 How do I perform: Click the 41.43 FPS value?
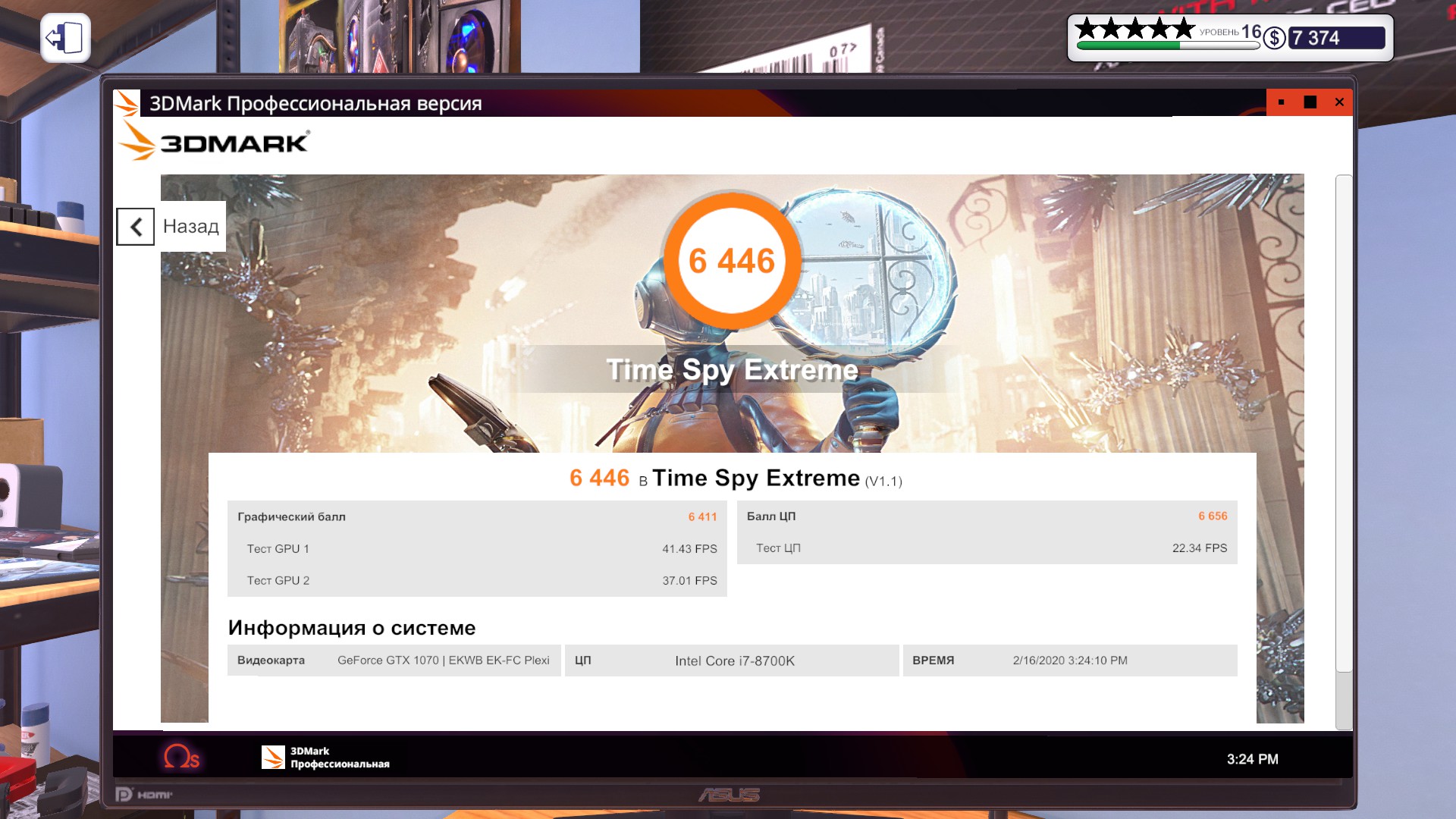689,549
